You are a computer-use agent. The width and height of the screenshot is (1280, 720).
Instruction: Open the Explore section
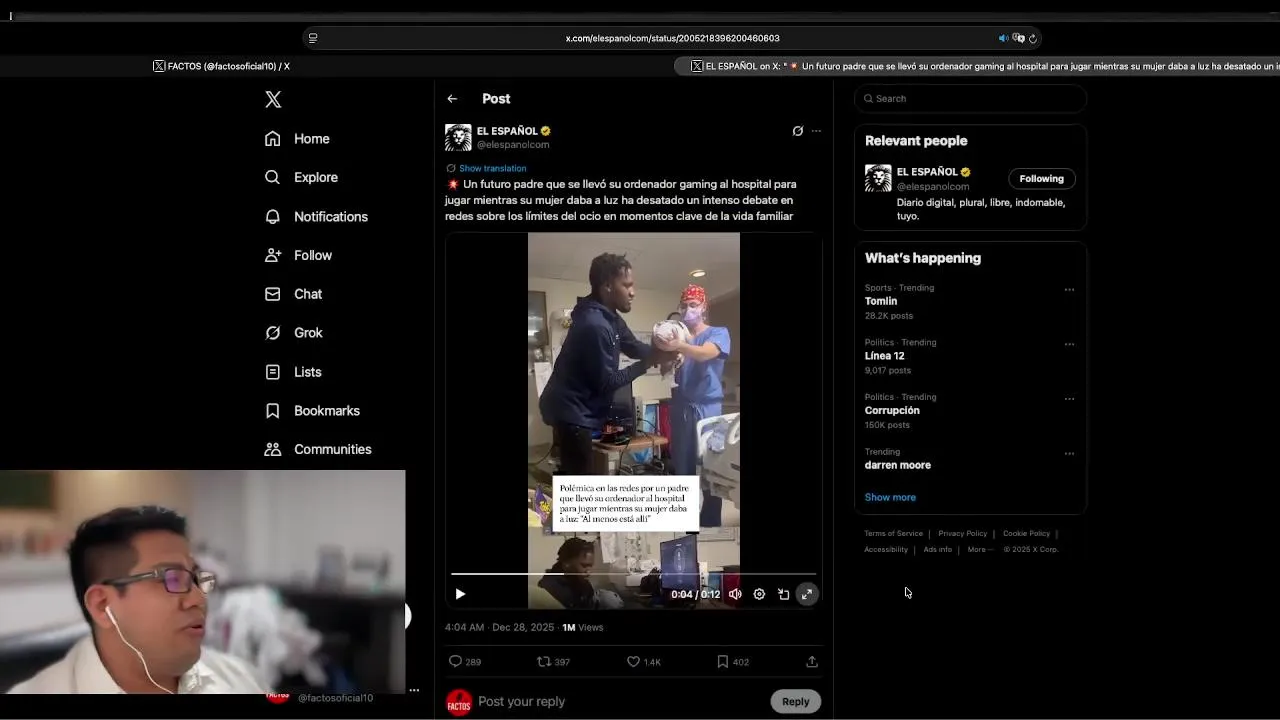pos(301,177)
